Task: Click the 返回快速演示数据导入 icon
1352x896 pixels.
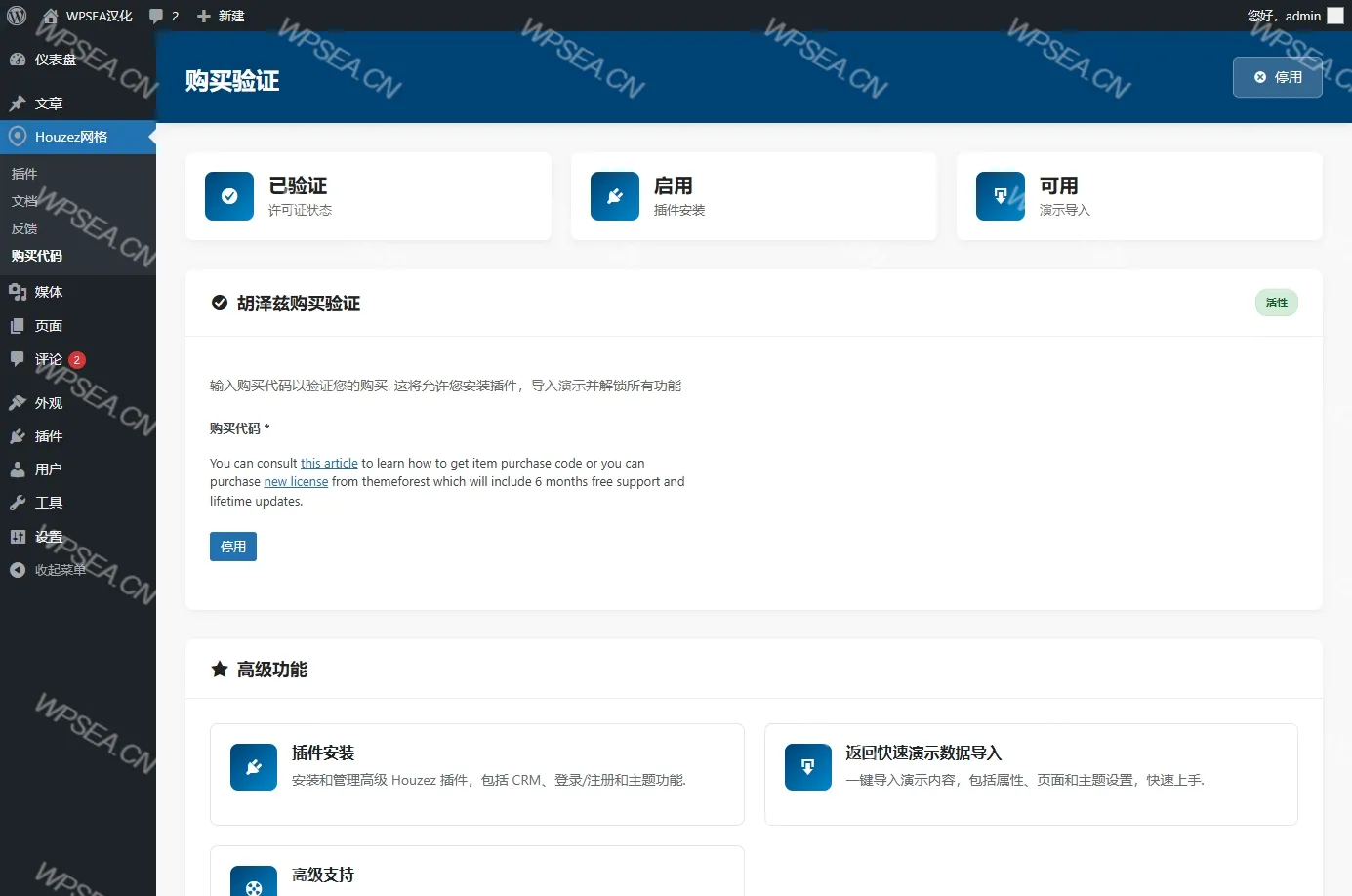Action: (x=808, y=767)
